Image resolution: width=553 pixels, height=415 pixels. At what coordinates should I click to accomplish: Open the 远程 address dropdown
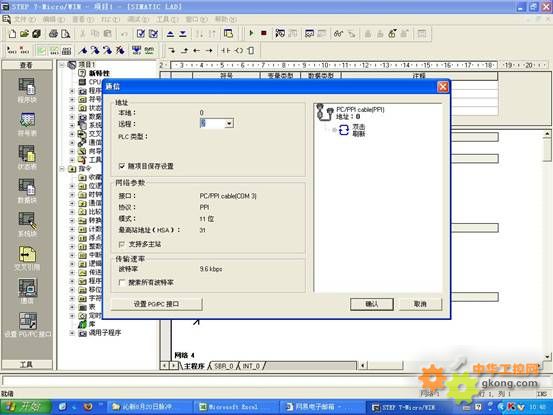click(229, 123)
